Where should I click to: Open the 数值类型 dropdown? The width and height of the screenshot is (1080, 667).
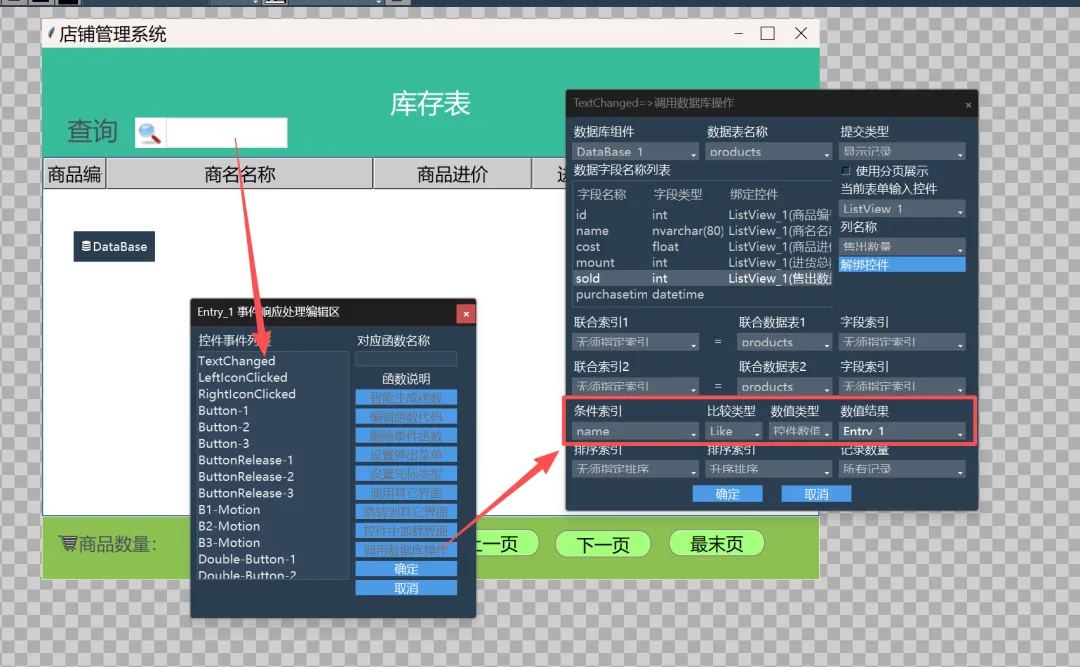click(800, 431)
